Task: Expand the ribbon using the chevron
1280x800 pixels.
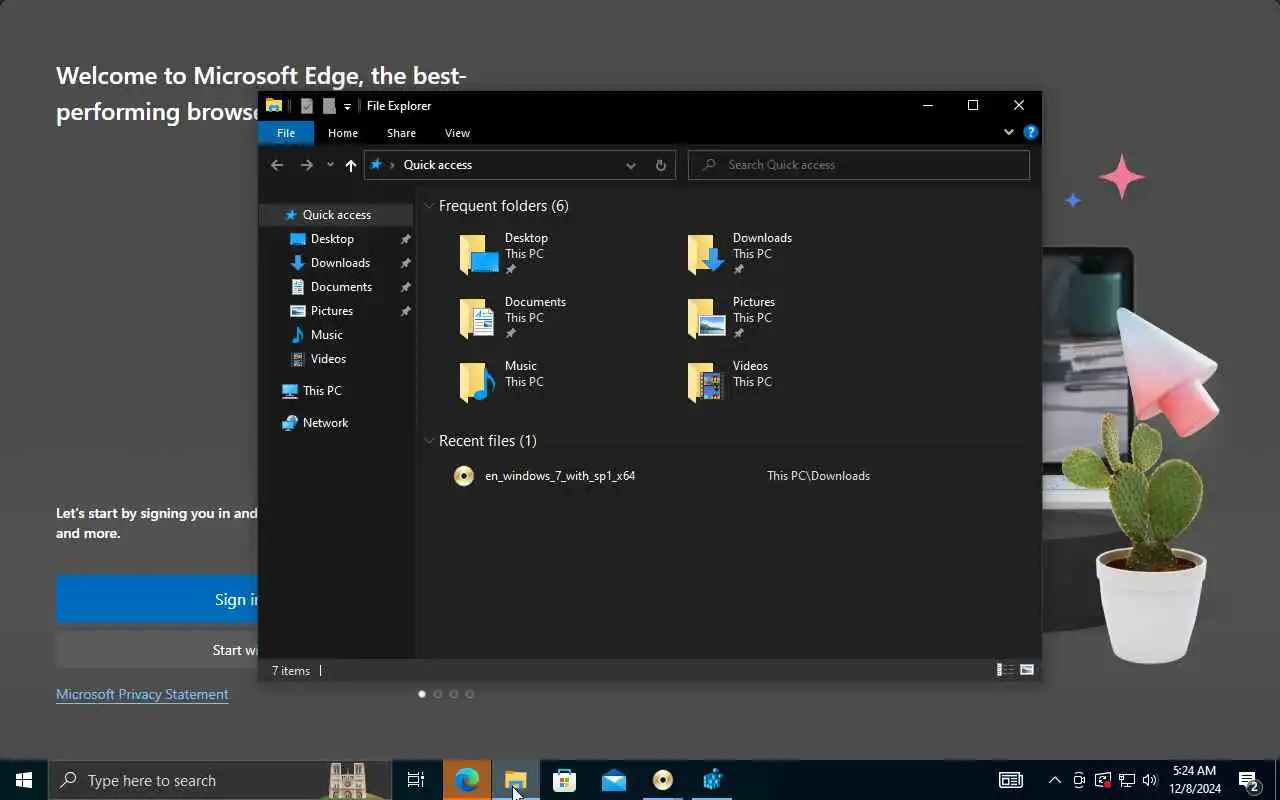Action: pyautogui.click(x=1008, y=132)
